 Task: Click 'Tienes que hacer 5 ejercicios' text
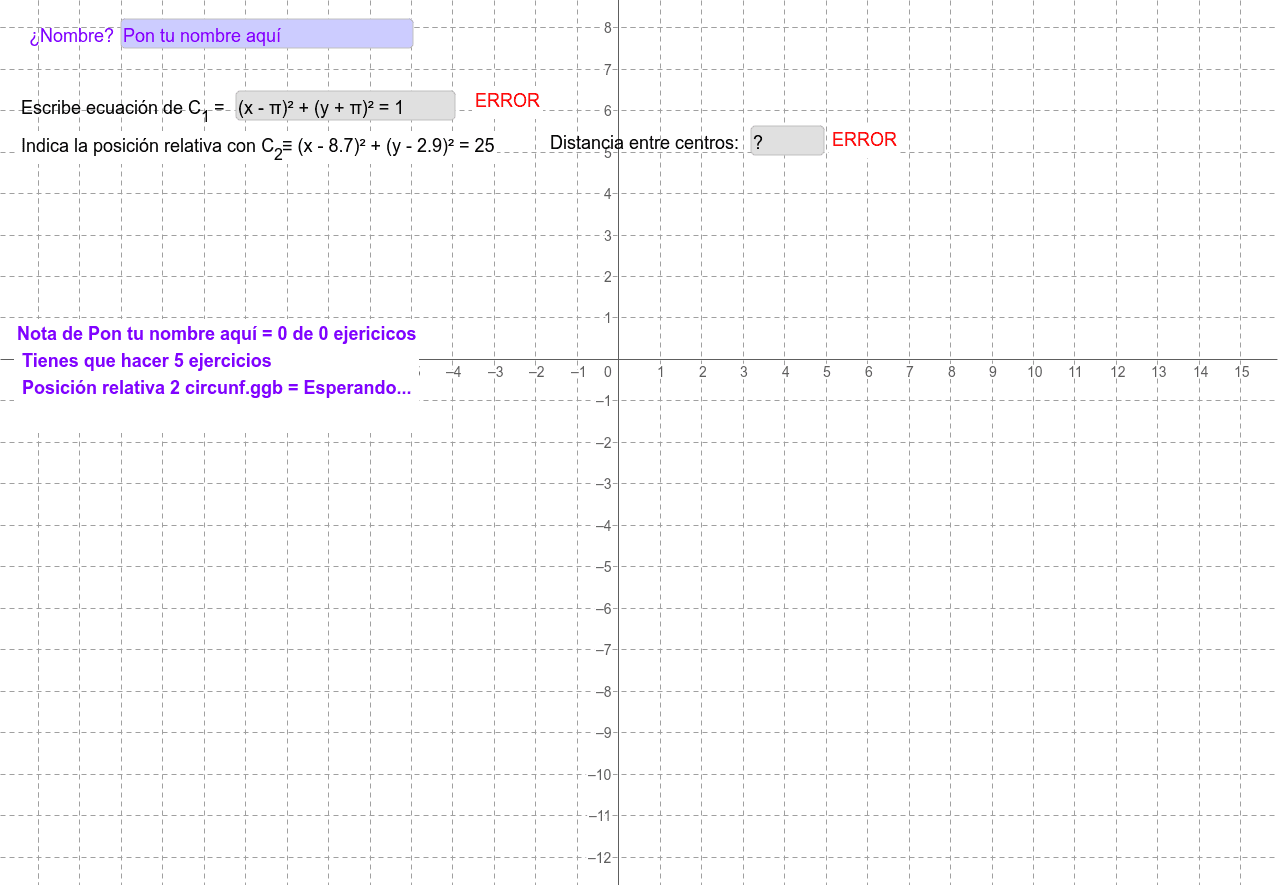tap(146, 361)
